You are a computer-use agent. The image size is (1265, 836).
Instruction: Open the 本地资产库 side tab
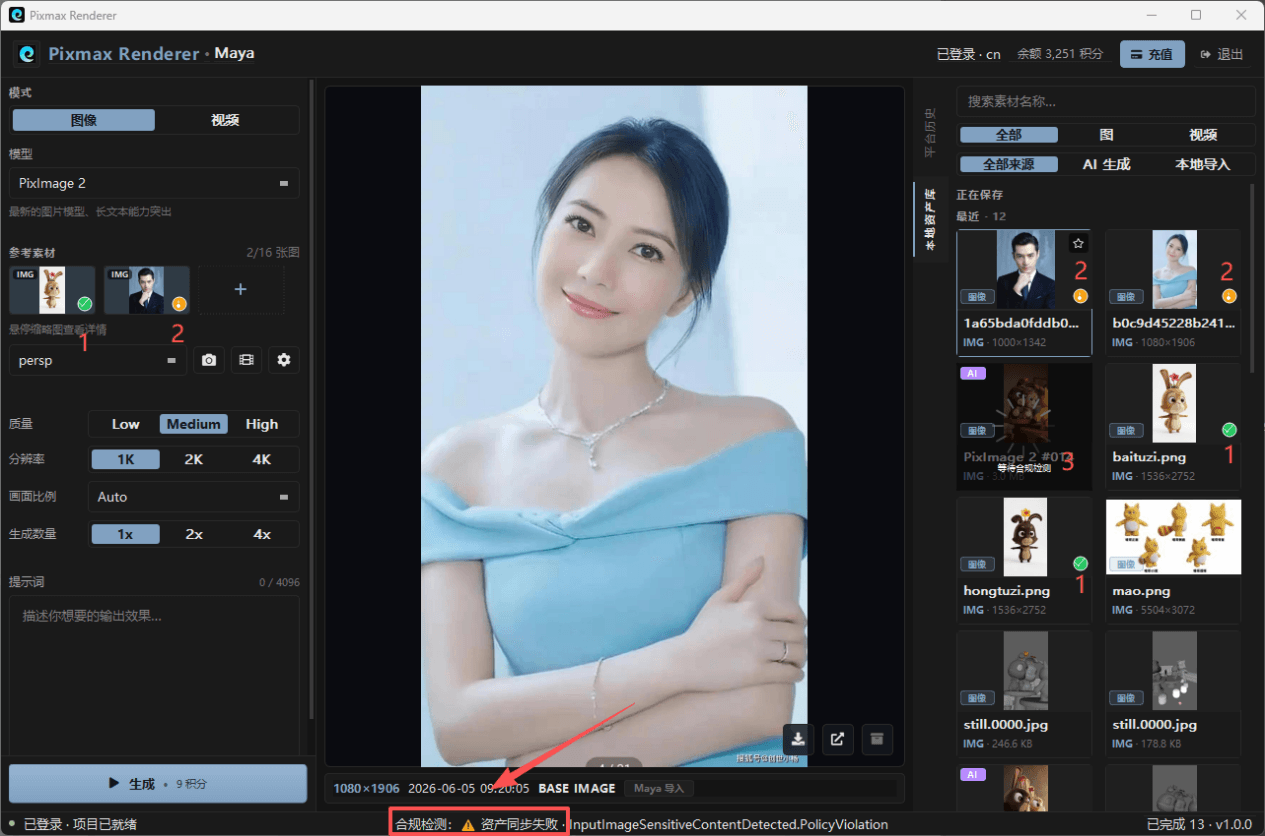930,219
